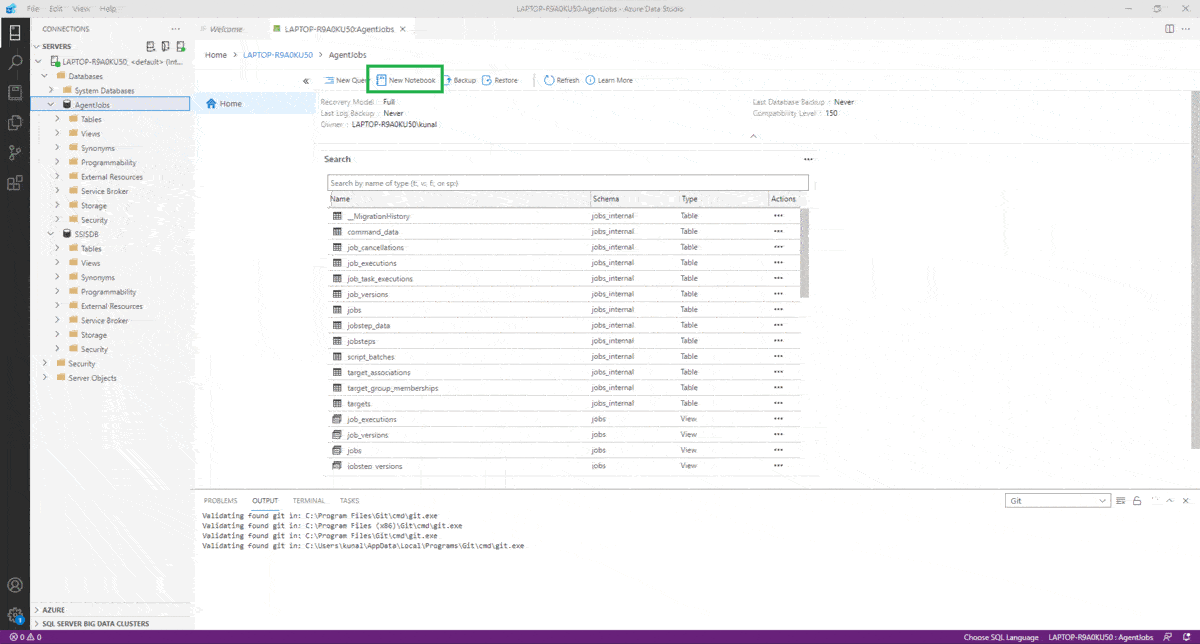Click the notifications bell in status bar
The image size is (1200, 644).
(x=1187, y=637)
